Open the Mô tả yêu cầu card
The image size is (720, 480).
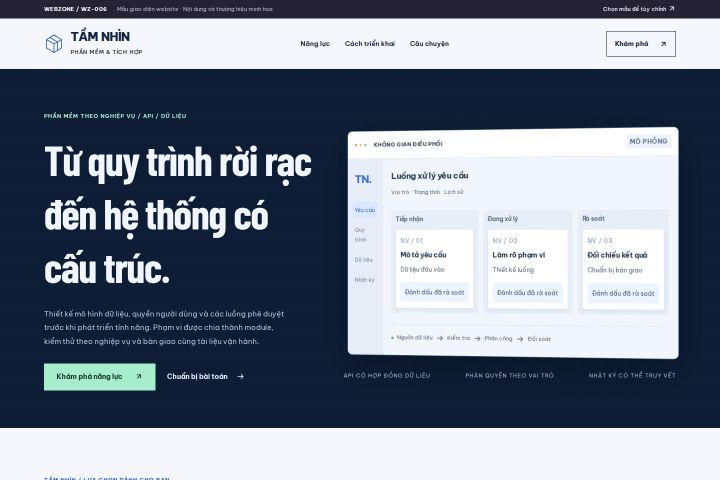tap(434, 268)
